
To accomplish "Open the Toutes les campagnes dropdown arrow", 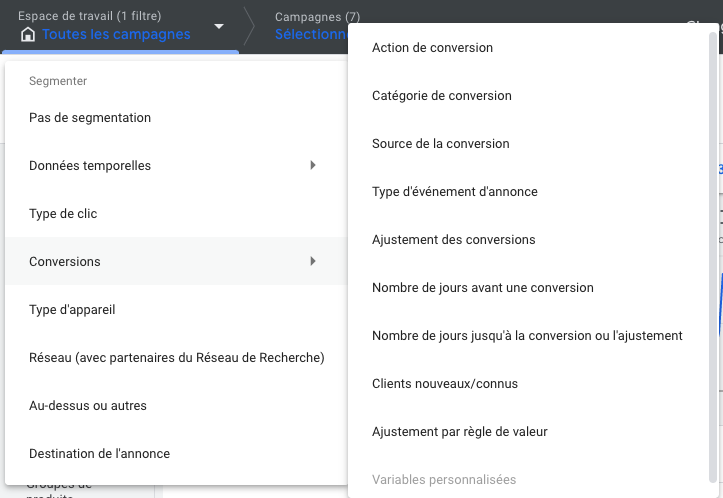I will [219, 27].
